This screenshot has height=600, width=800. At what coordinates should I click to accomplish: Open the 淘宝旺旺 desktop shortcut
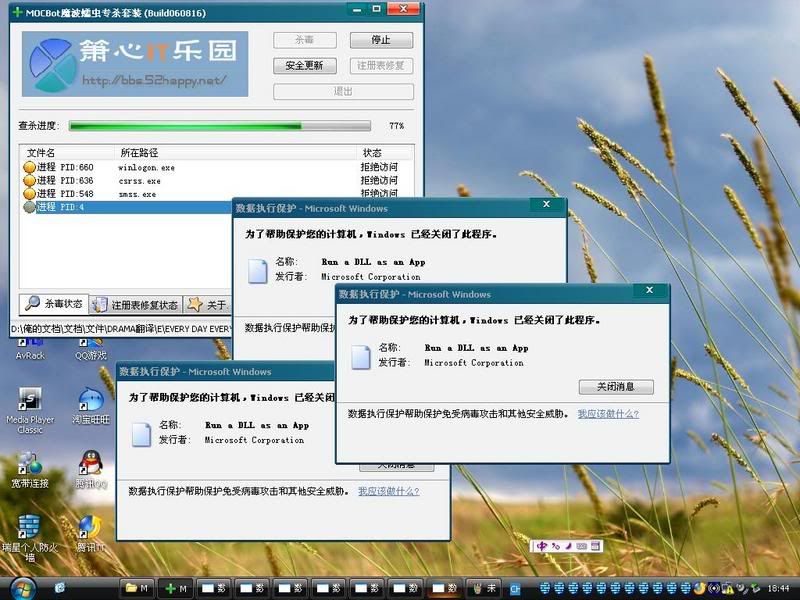click(x=91, y=400)
